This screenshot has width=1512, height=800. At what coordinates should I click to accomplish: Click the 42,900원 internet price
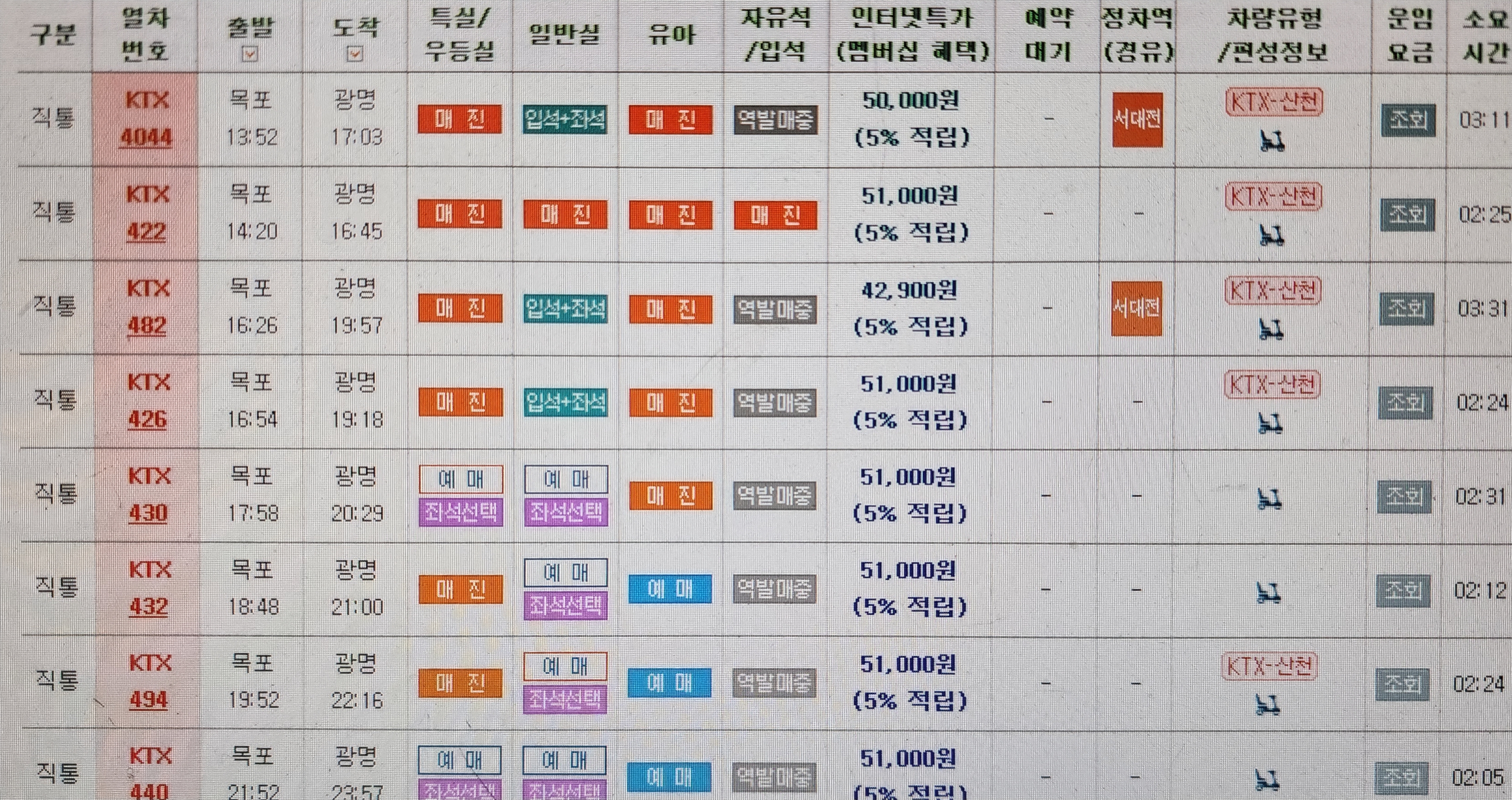tap(910, 290)
